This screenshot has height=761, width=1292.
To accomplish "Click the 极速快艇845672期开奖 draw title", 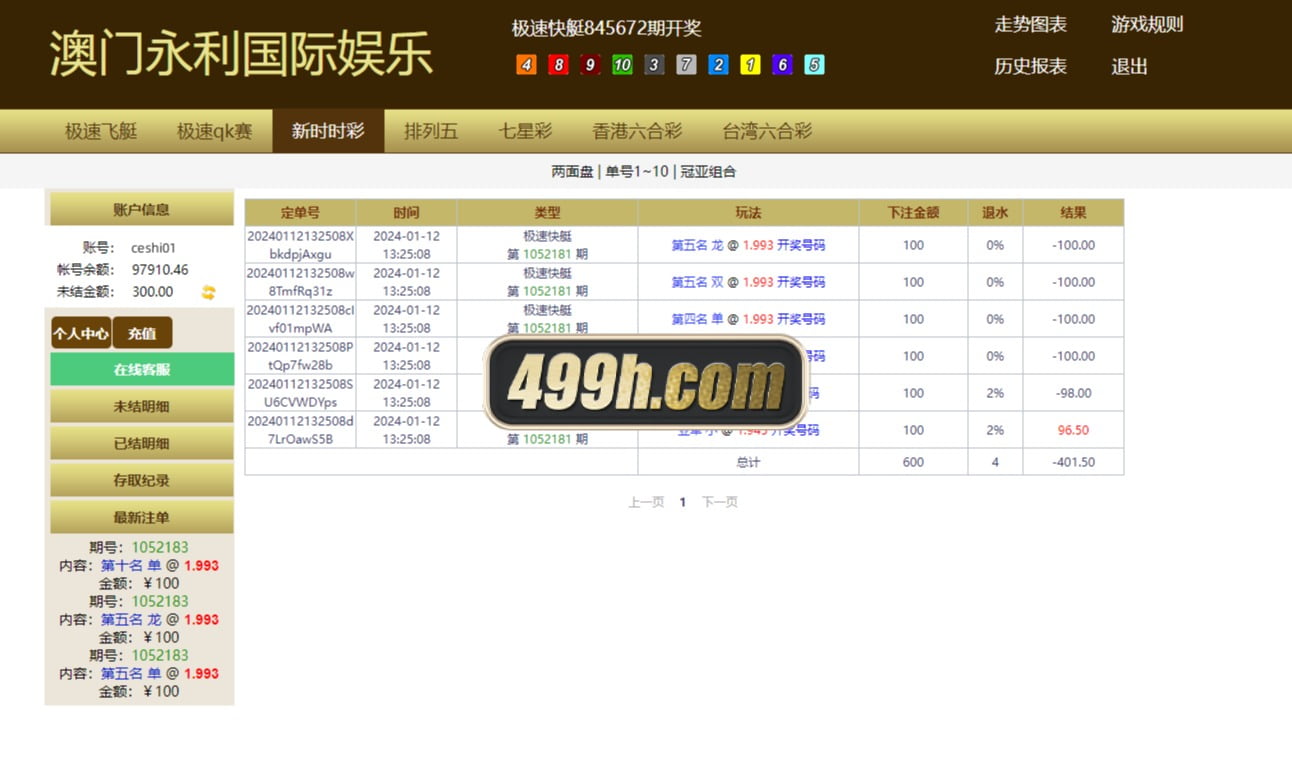I will click(x=606, y=28).
